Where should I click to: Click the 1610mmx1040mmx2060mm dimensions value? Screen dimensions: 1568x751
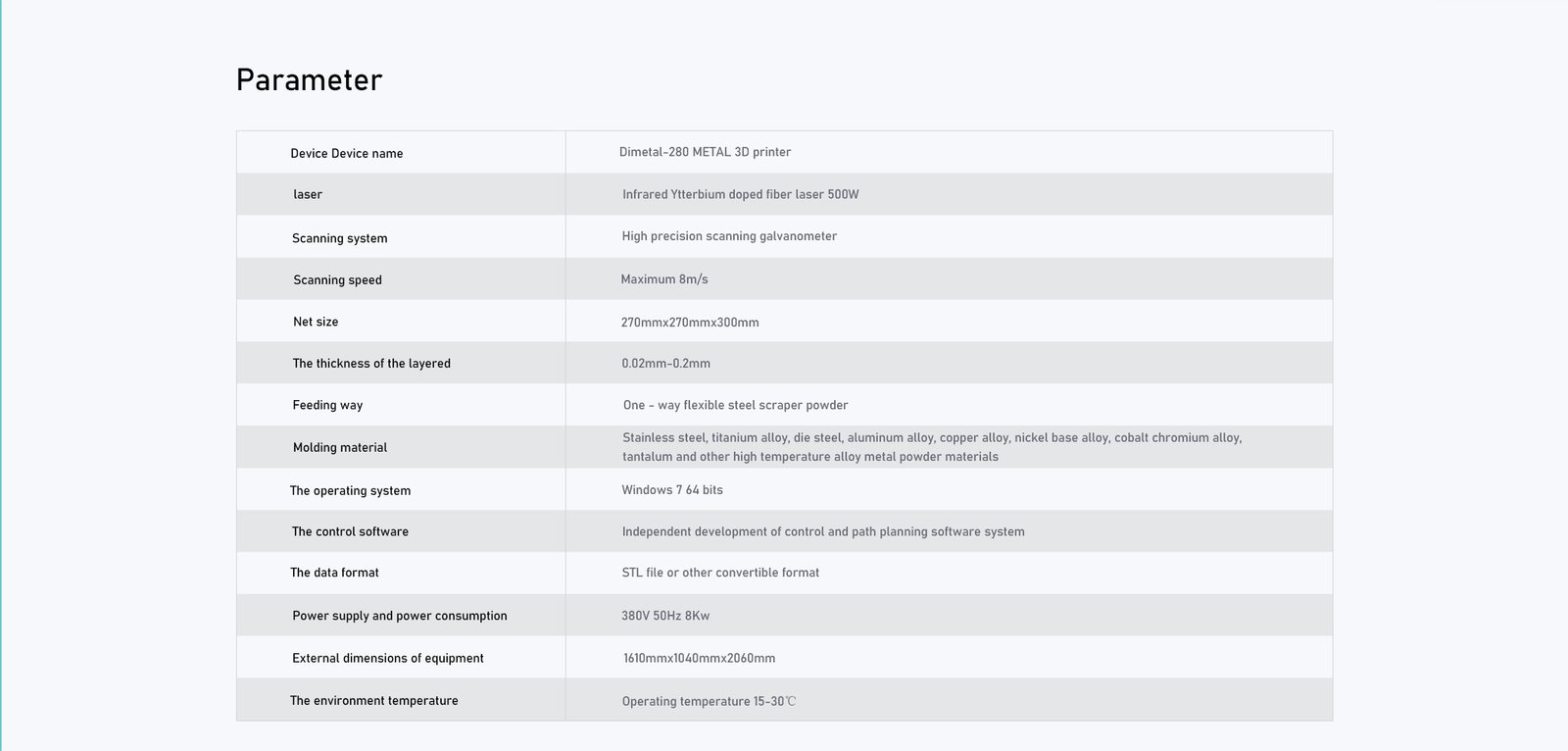pyautogui.click(x=699, y=659)
